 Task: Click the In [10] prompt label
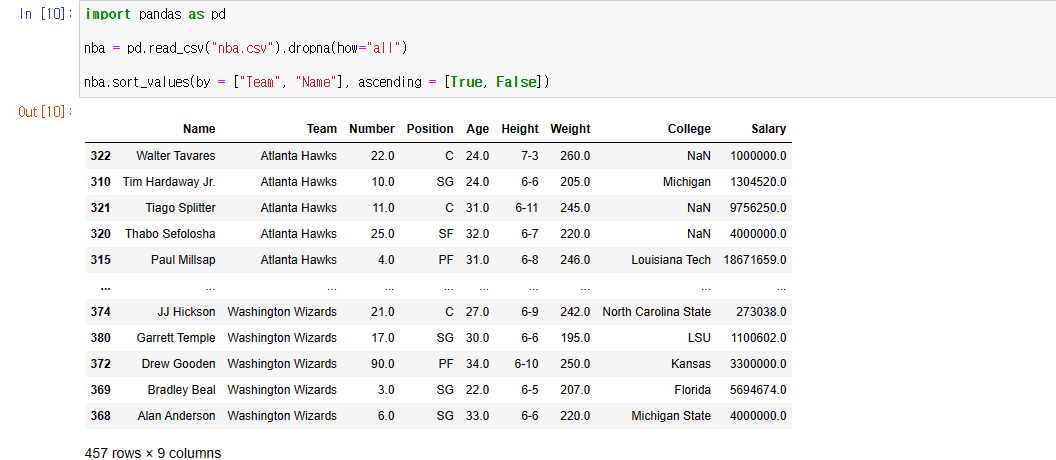[46, 14]
